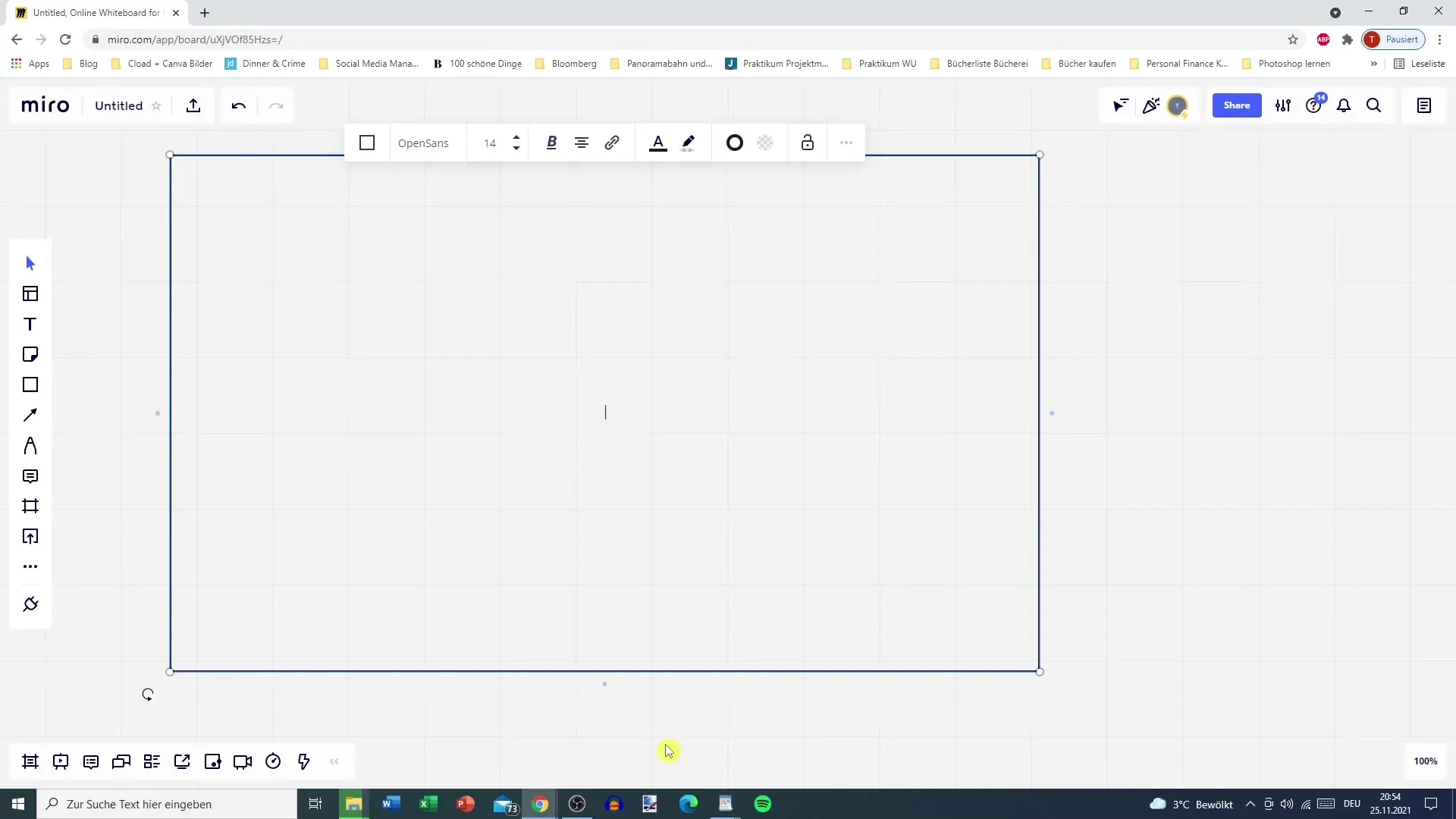This screenshot has height=819, width=1456.
Task: Select the Upload/Import tool
Action: point(30,536)
